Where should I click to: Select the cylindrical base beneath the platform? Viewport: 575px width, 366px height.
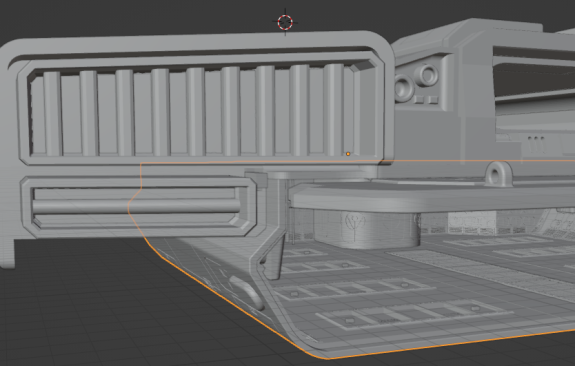(x=367, y=229)
